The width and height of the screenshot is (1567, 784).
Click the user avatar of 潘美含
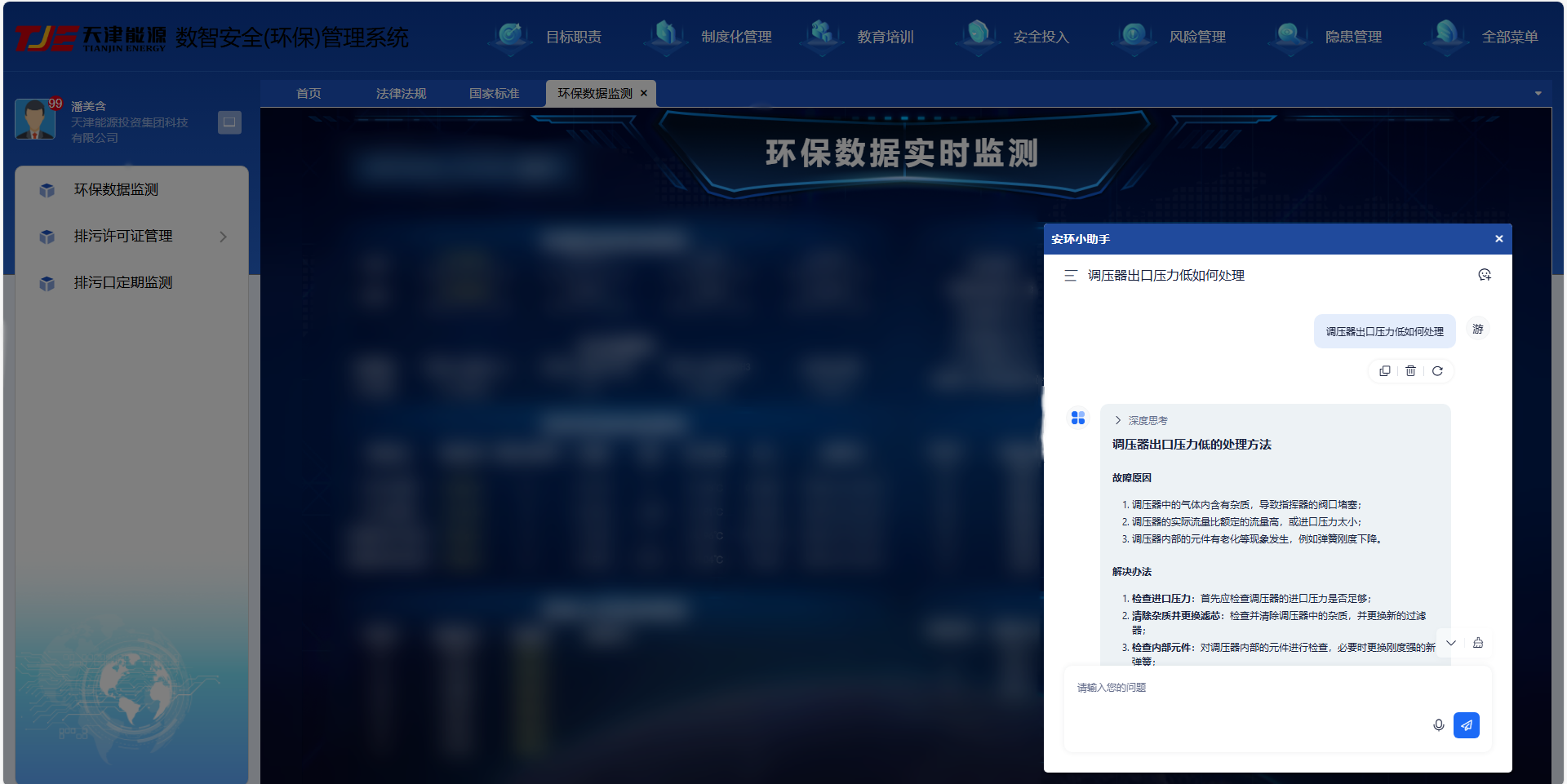[35, 119]
